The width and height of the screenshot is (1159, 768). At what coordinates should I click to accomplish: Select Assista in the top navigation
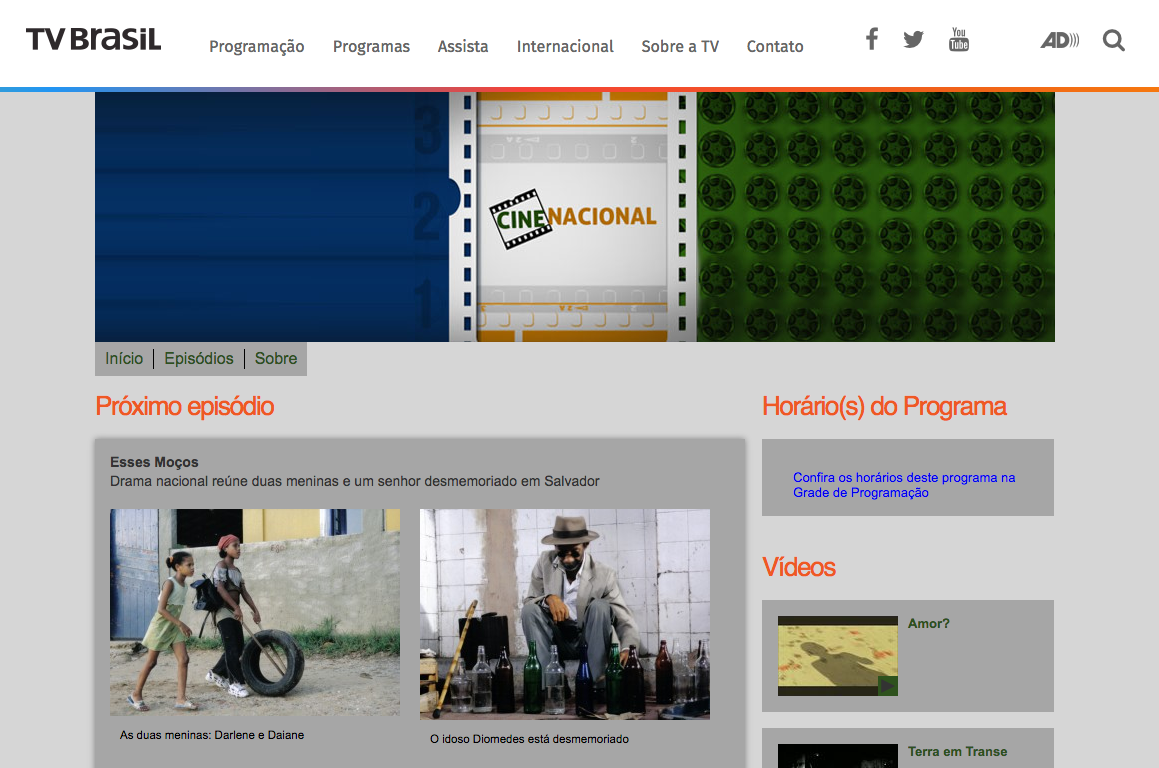pyautogui.click(x=463, y=46)
